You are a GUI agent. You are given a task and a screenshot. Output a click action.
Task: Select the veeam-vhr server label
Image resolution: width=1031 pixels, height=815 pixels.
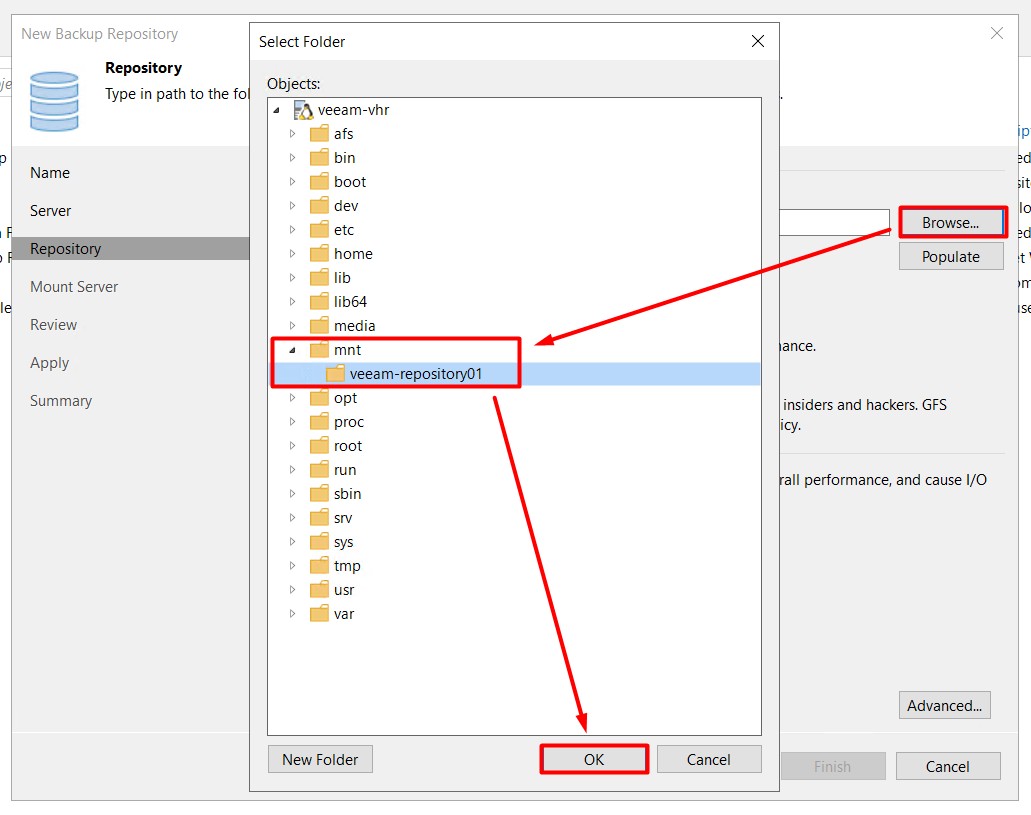353,110
